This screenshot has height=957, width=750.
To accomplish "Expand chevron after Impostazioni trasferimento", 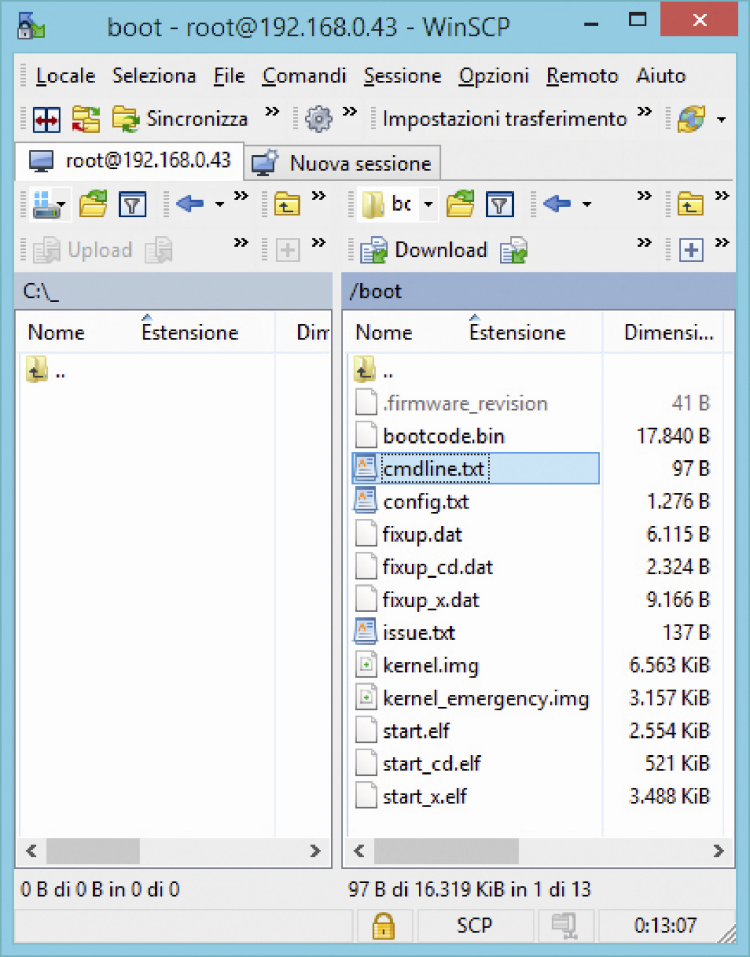I will [644, 112].
